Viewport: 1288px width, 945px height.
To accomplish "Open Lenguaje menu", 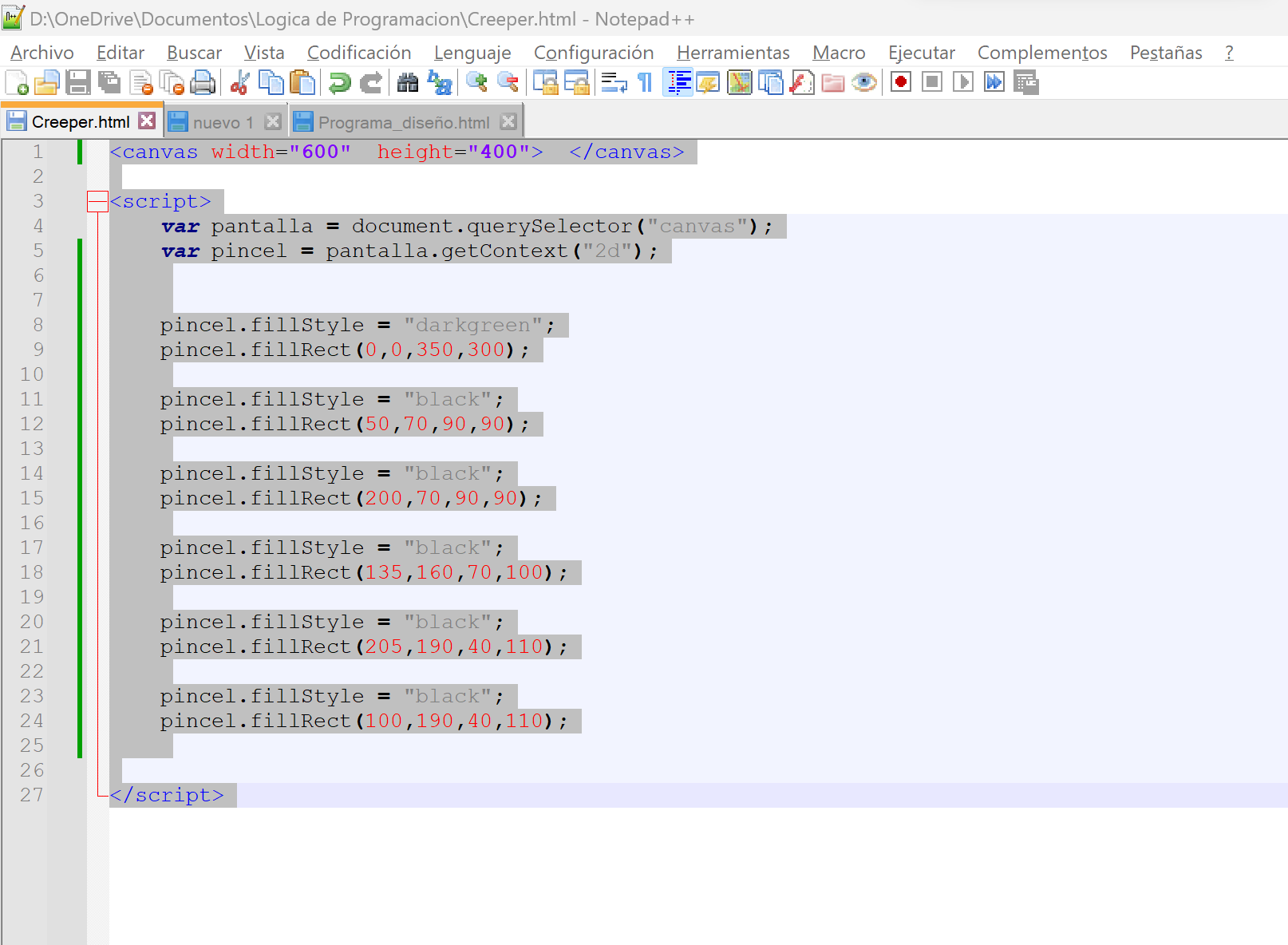I will (x=472, y=53).
